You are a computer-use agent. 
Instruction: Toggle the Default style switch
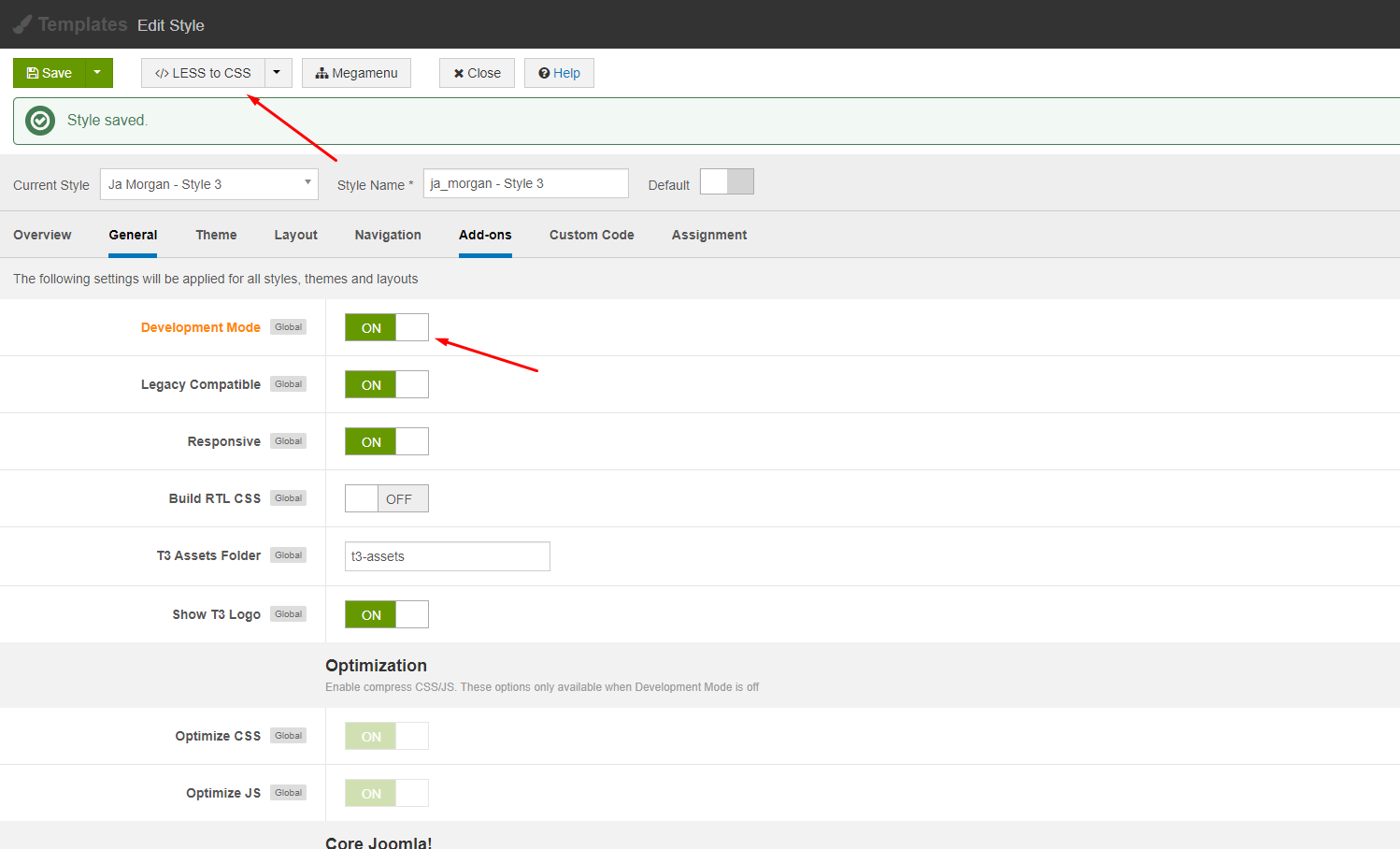point(727,181)
